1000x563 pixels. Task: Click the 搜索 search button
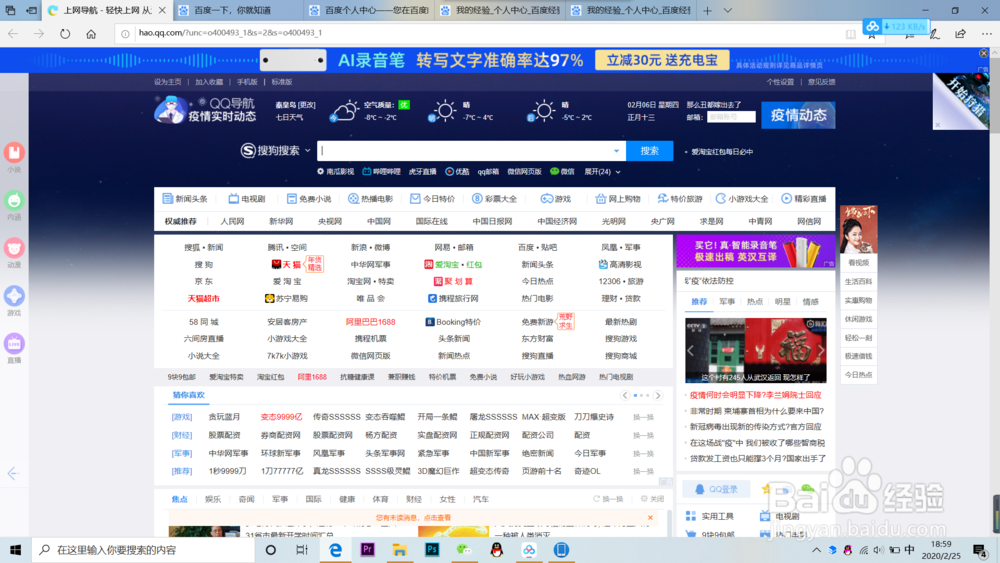pyautogui.click(x=649, y=151)
